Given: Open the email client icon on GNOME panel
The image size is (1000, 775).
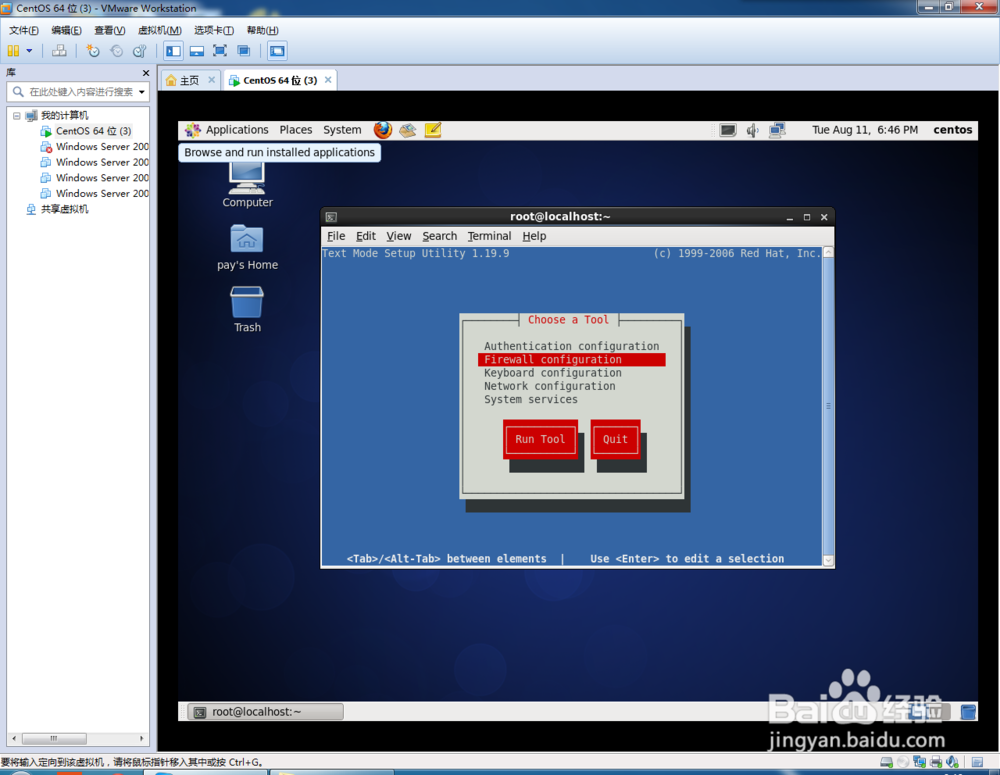Looking at the screenshot, I should point(407,130).
